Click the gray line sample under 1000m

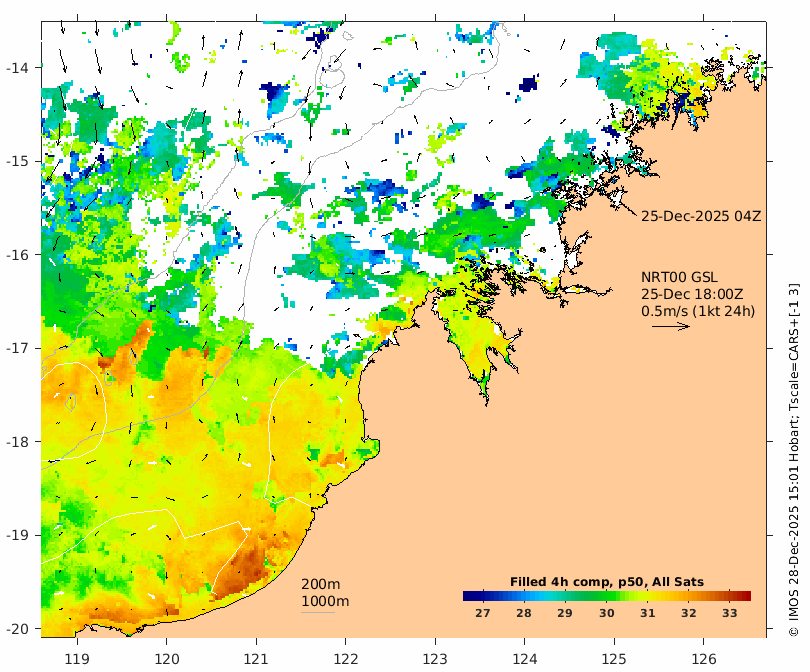(x=318, y=613)
